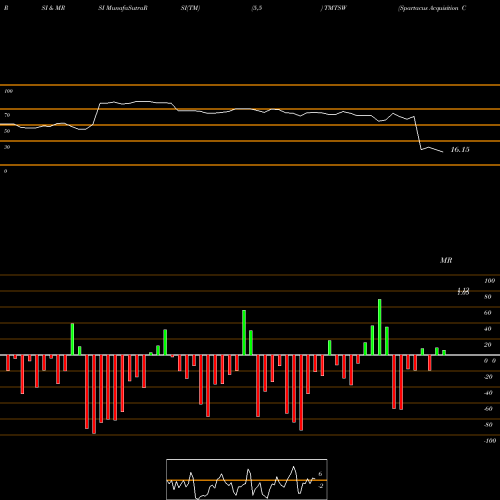Click the overlapping 1.12 value near MR axis
500x500 pixels.
tap(463, 292)
